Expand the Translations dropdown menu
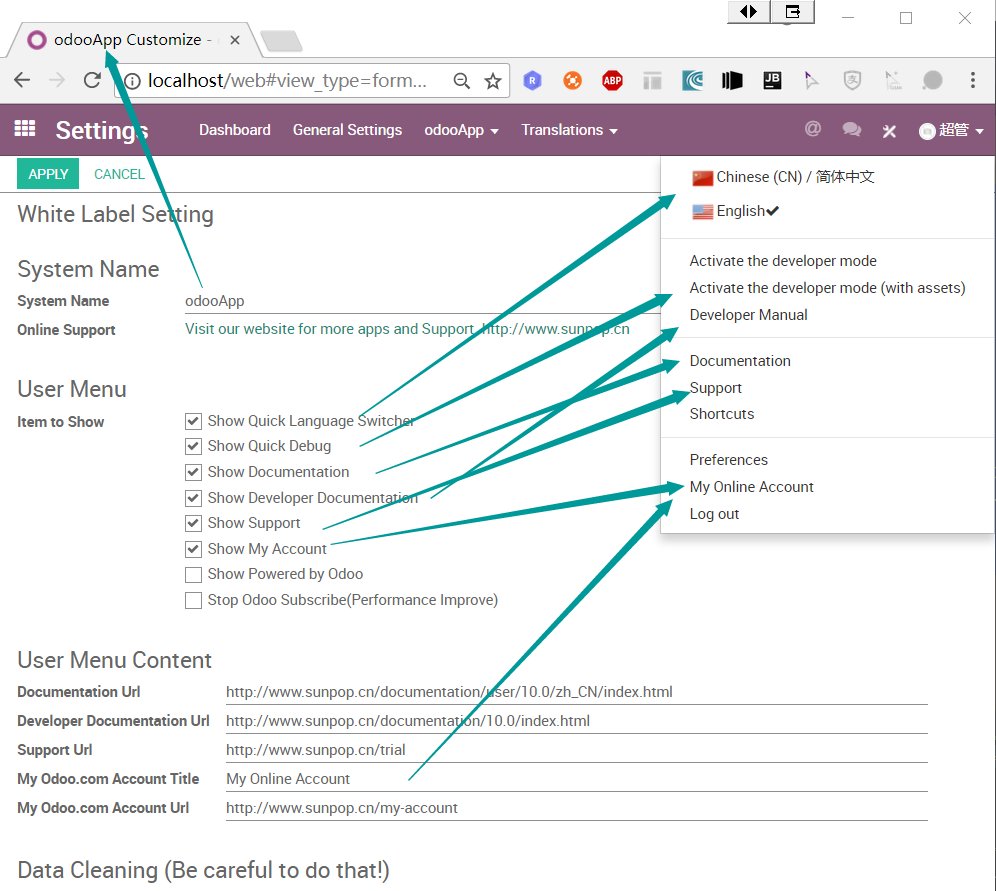The height and width of the screenshot is (891, 996). click(x=569, y=130)
